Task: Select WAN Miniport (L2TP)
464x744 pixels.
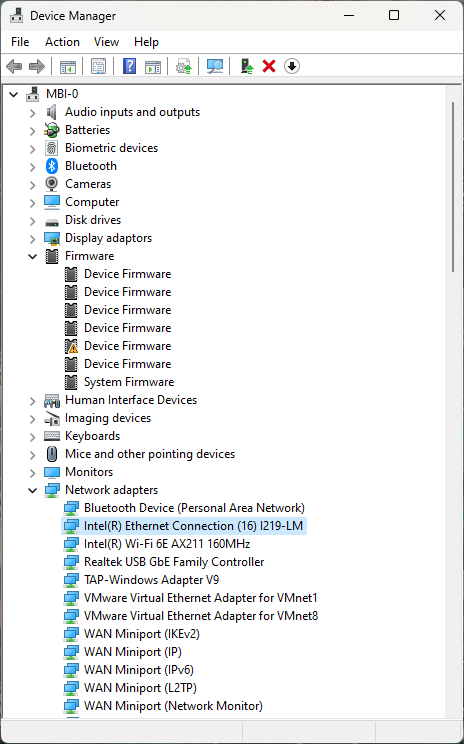Action: pyautogui.click(x=140, y=688)
